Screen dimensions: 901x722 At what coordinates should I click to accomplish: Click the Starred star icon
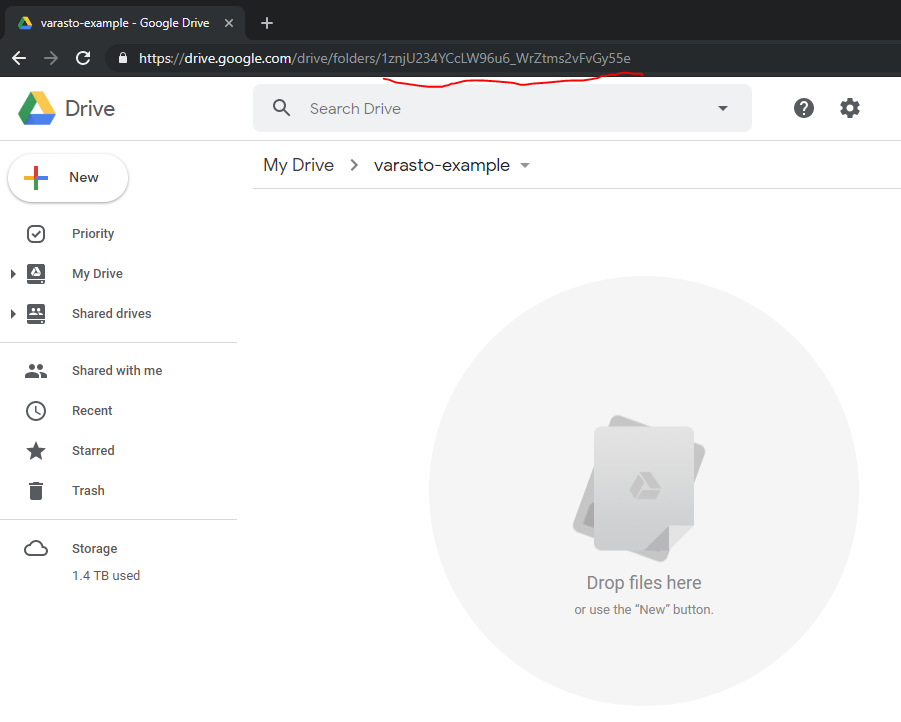coord(36,451)
